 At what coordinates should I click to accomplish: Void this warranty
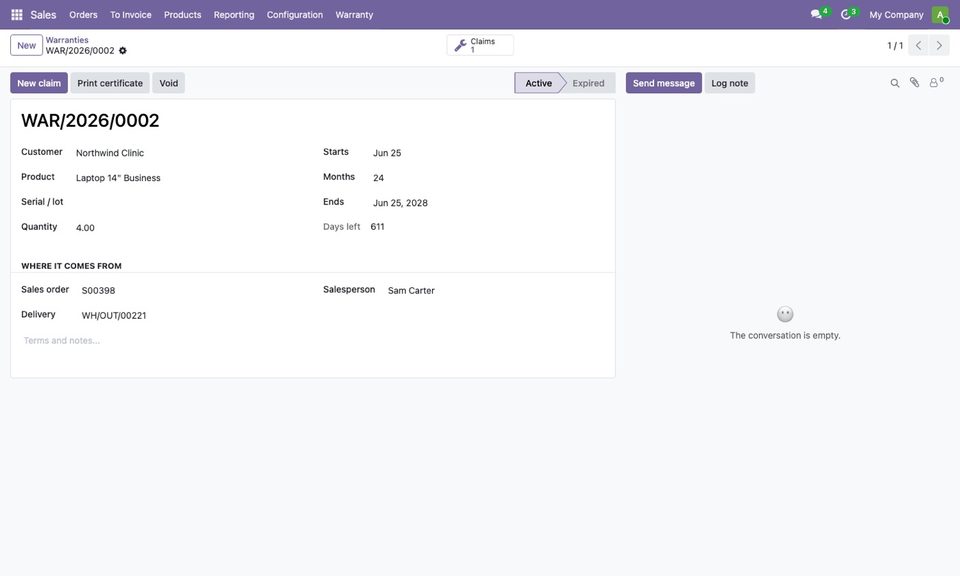[168, 83]
